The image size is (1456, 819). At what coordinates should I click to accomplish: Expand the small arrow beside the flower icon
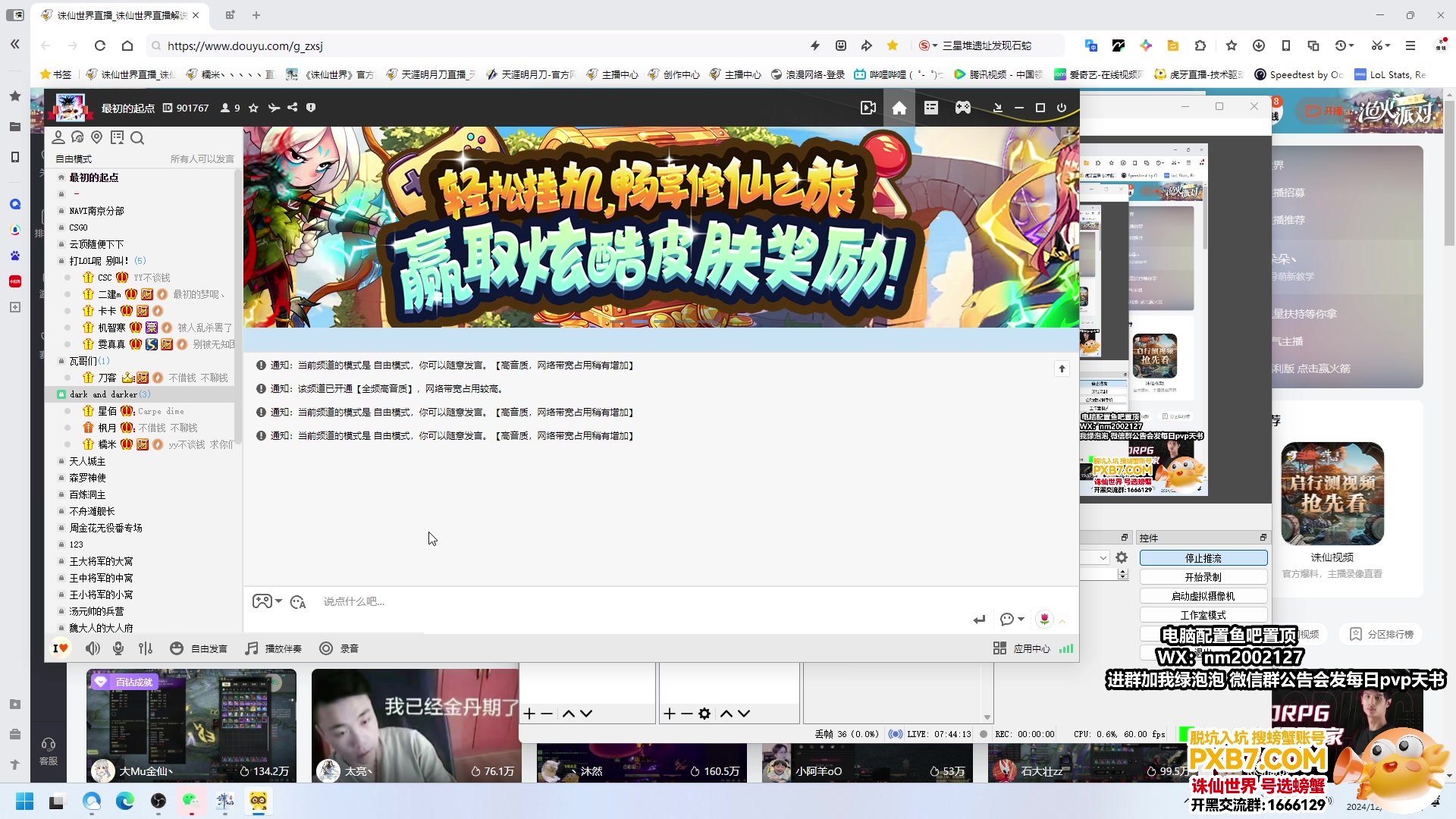(1062, 621)
